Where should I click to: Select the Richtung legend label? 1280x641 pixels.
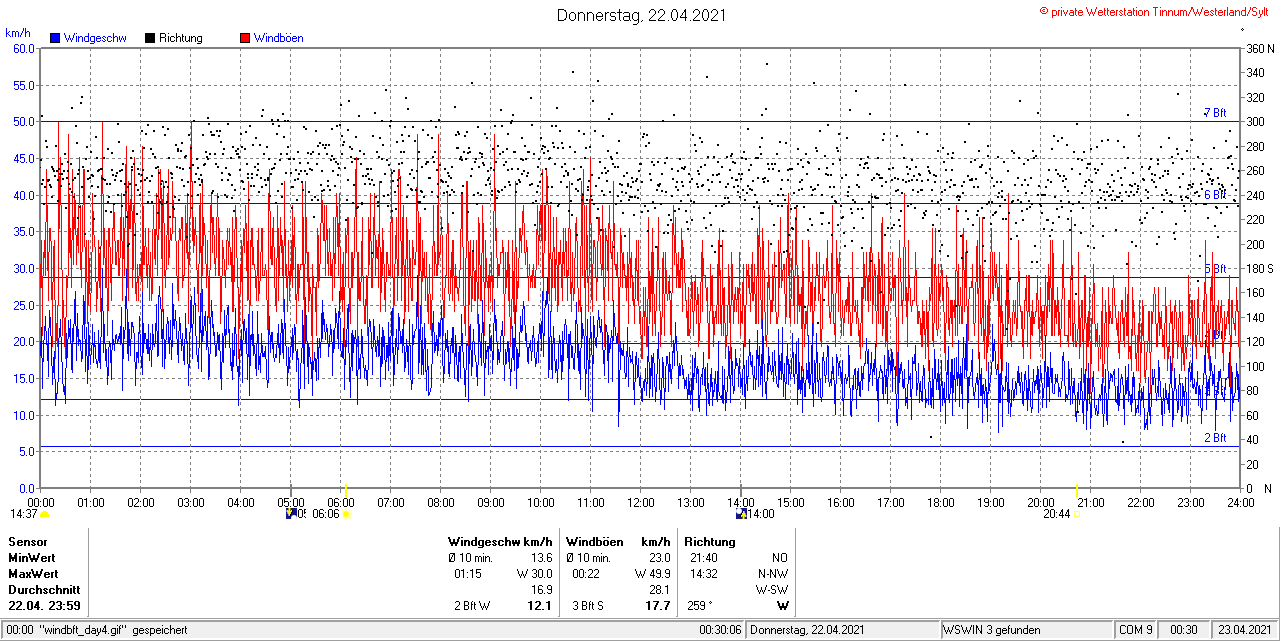pos(181,38)
